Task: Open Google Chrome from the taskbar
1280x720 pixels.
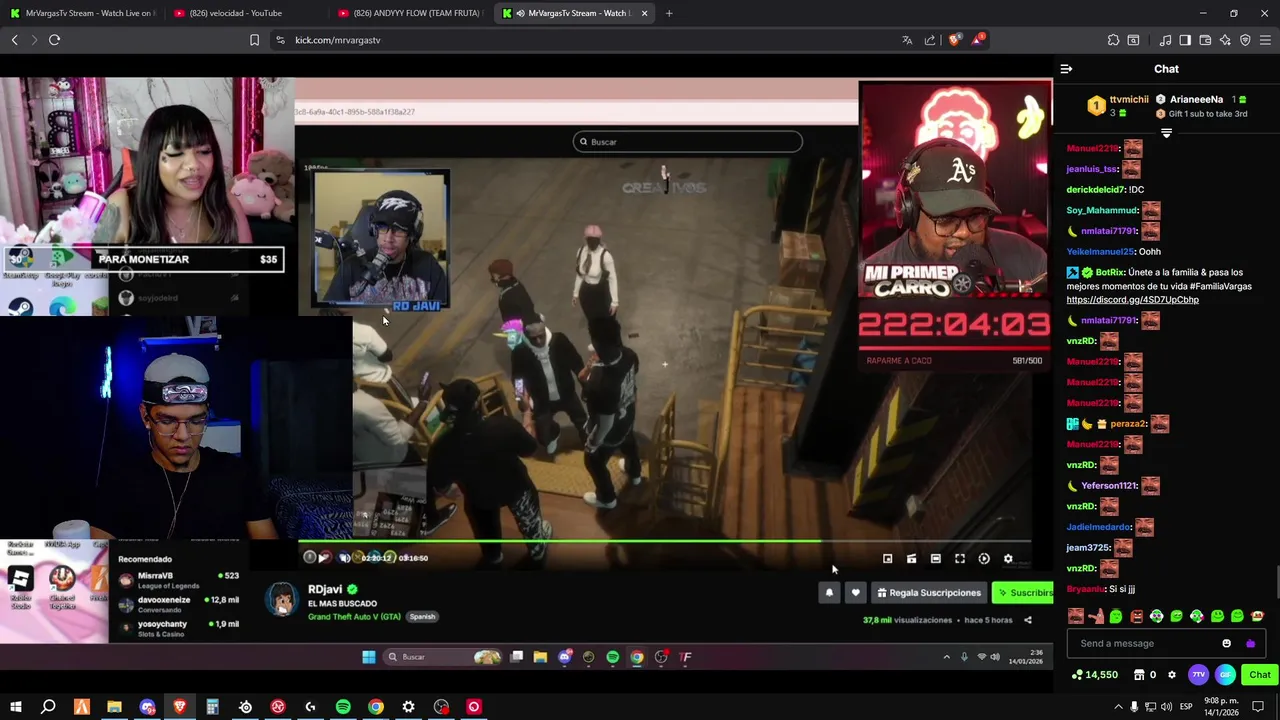Action: pos(376,707)
